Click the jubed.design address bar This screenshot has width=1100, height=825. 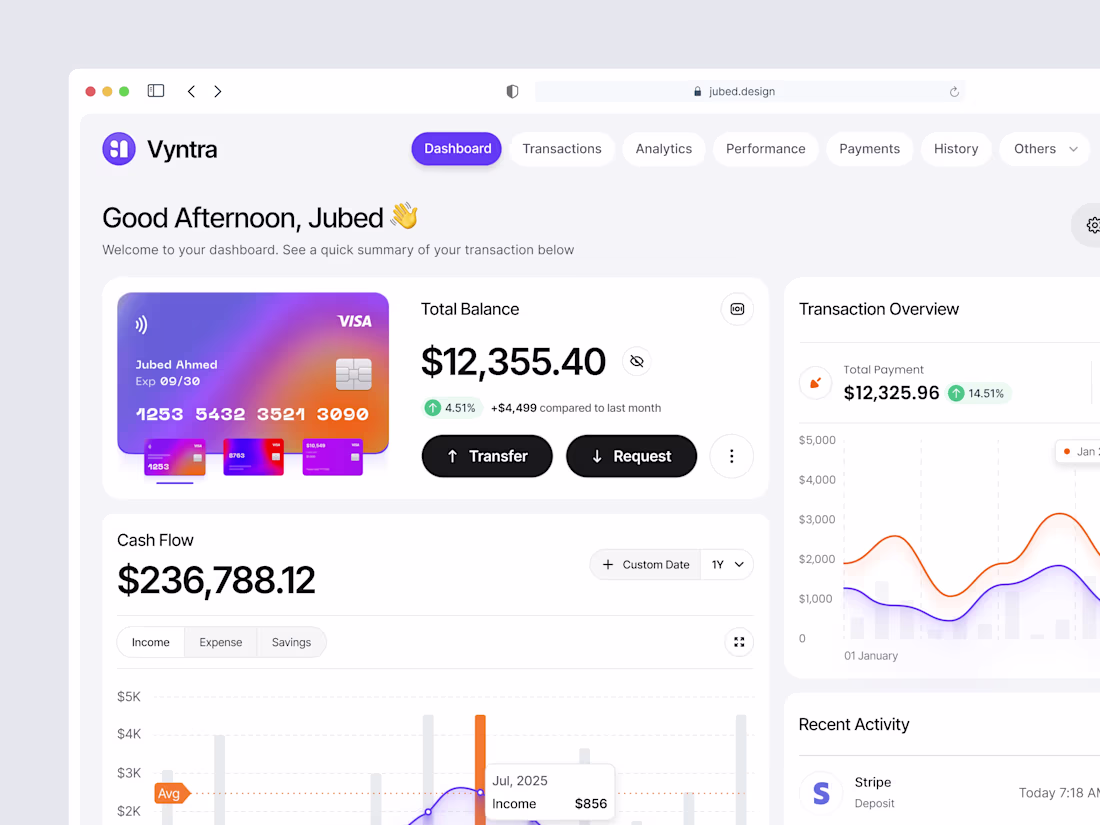pyautogui.click(x=749, y=91)
